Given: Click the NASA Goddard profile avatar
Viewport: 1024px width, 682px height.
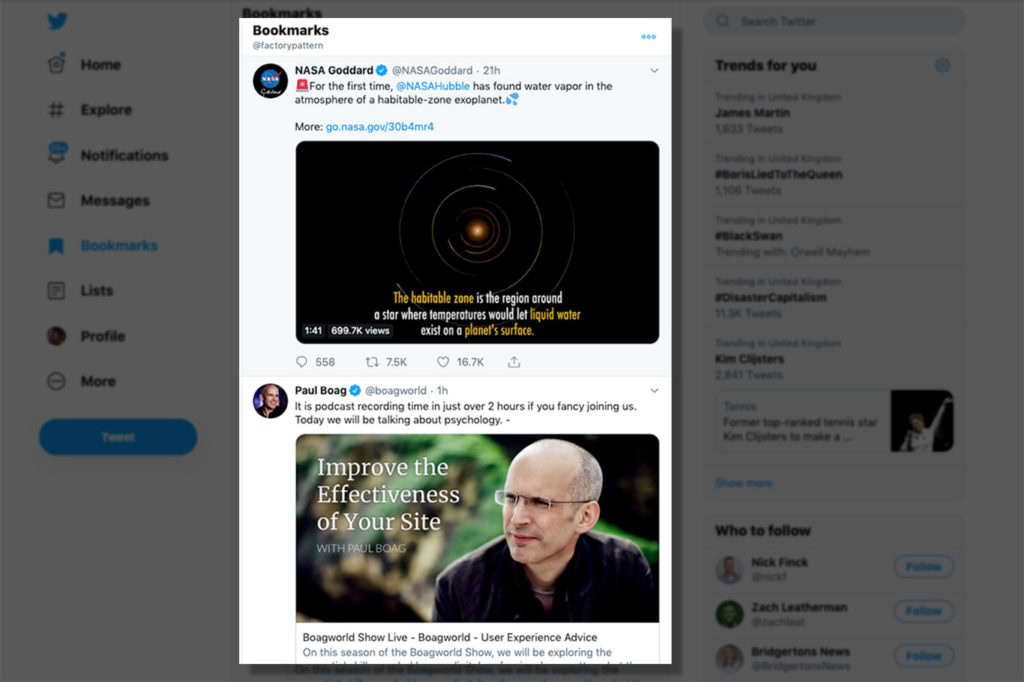Looking at the screenshot, I should click(270, 81).
